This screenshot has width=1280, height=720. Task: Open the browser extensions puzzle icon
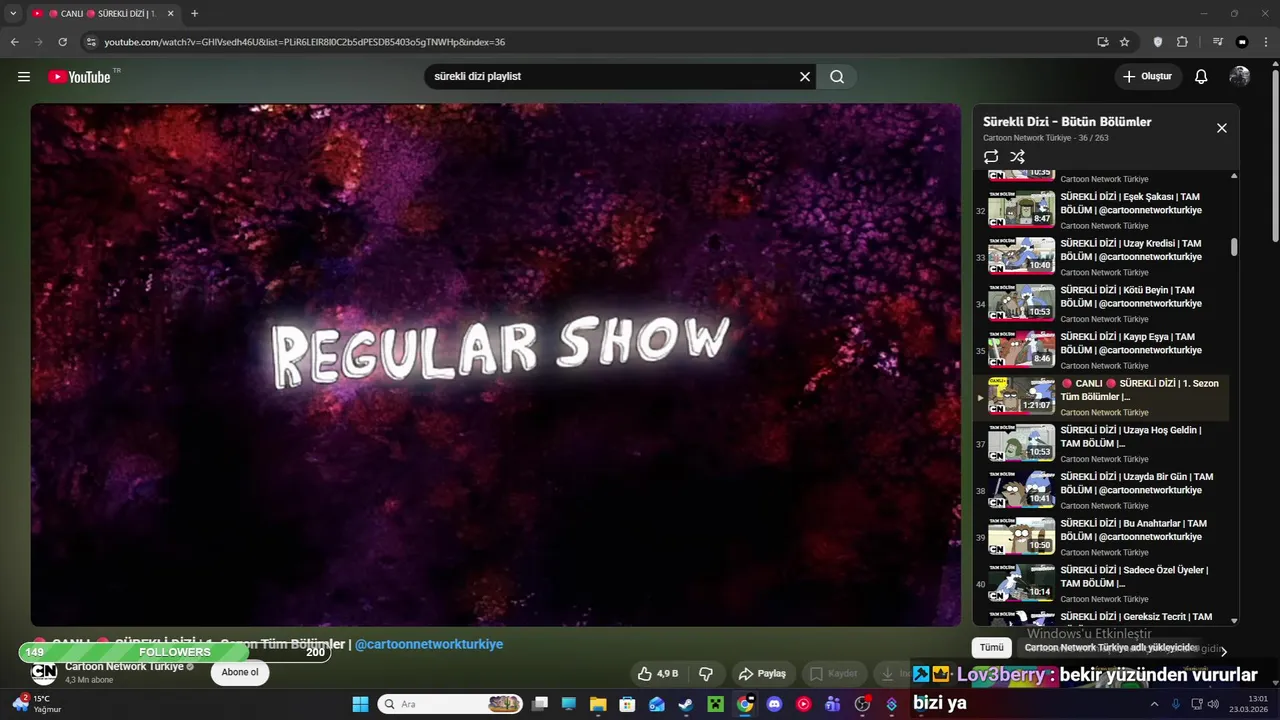point(1182,42)
